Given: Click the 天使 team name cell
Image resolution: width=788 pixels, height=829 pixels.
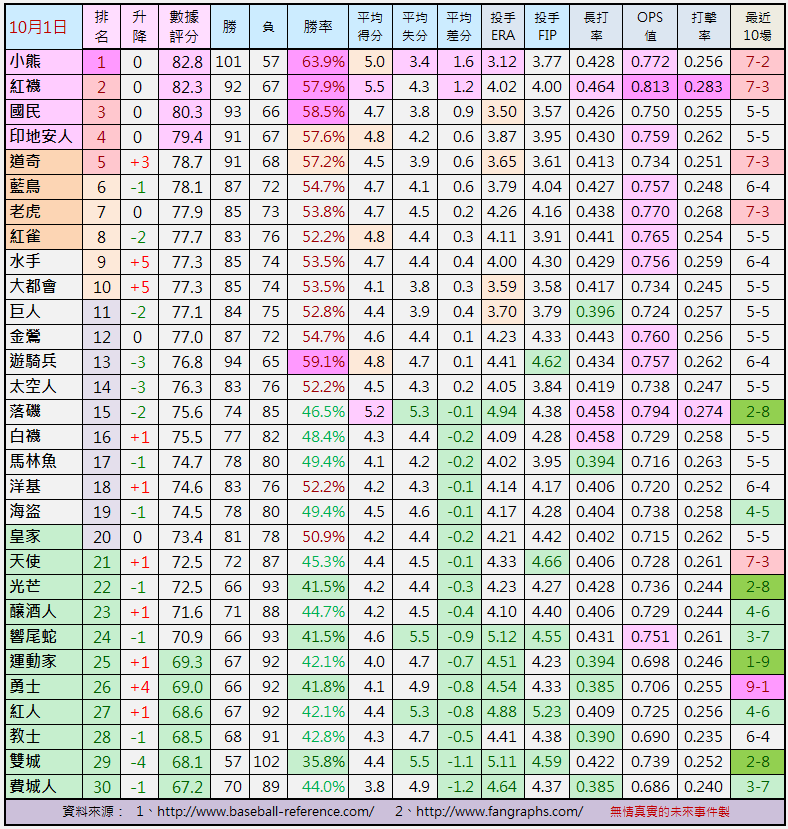Looking at the screenshot, I should (x=44, y=562).
